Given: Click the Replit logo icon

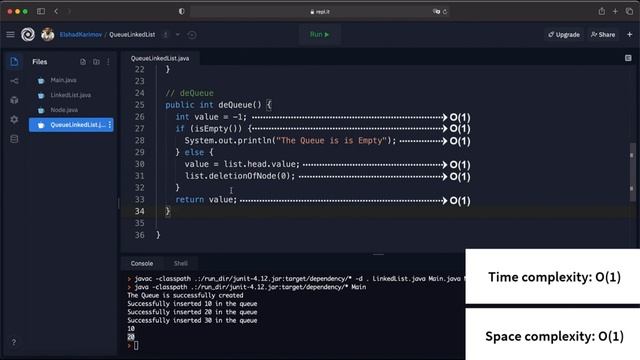Looking at the screenshot, I should (x=28, y=35).
